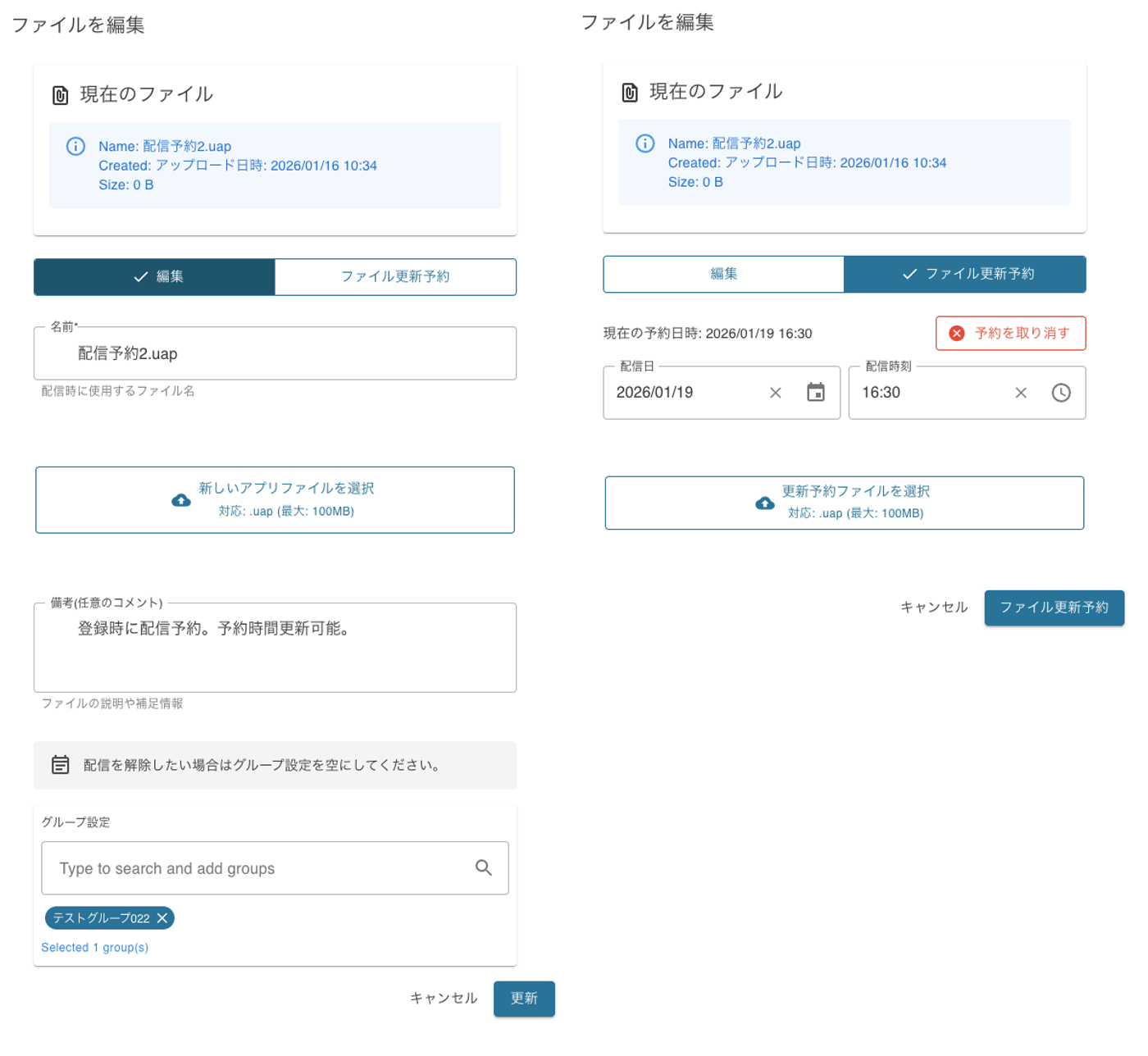The image size is (1148, 1056).
Task: Clear the 配信日 date value
Action: (775, 393)
